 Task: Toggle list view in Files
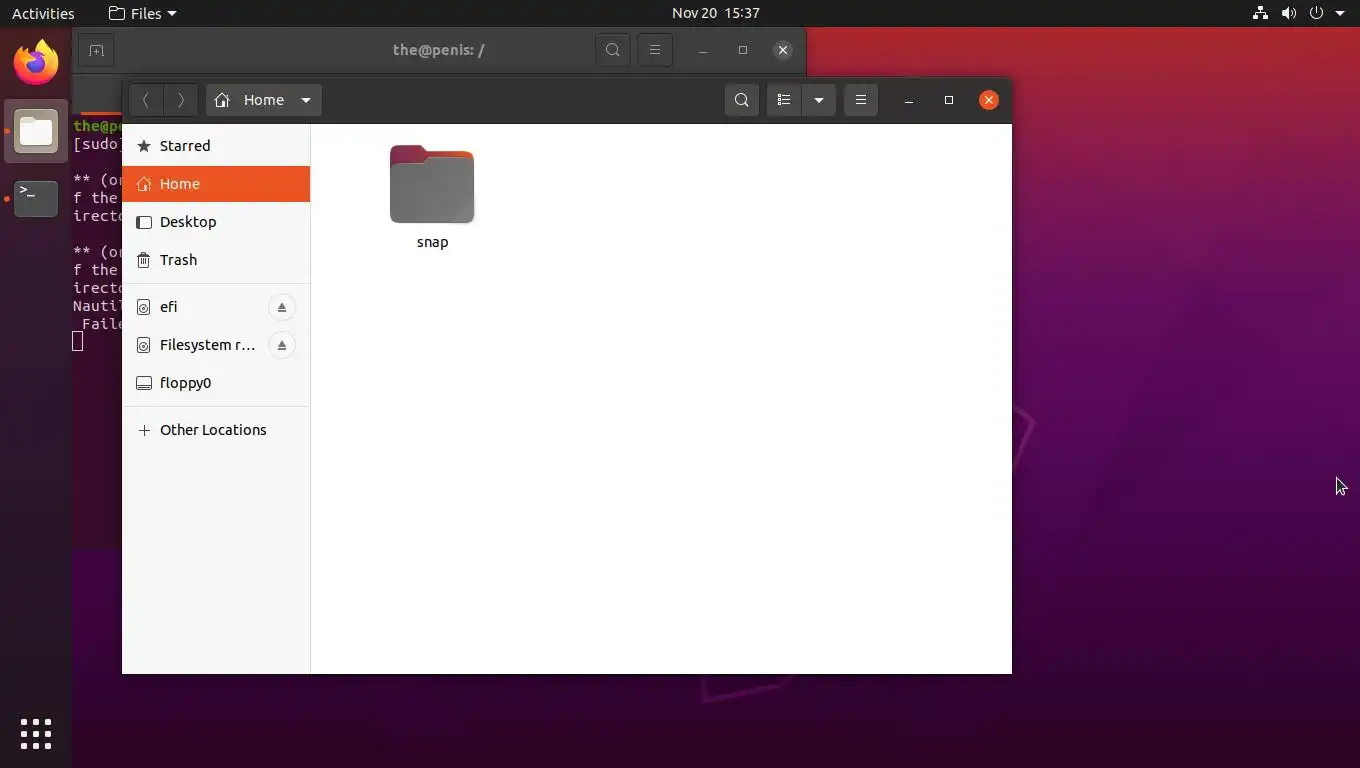point(784,100)
